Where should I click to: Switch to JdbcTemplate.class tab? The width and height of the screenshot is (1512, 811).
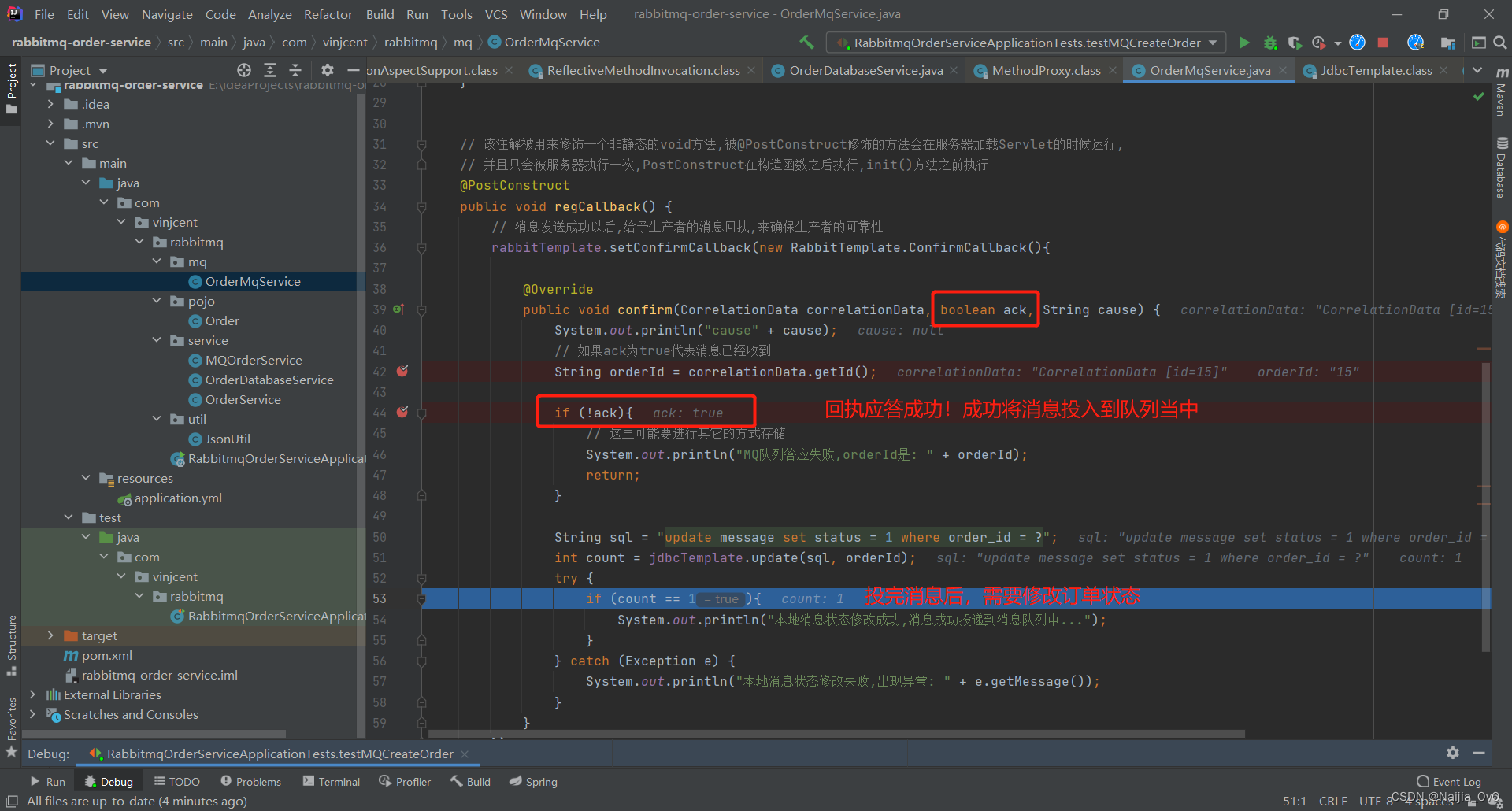[1376, 70]
